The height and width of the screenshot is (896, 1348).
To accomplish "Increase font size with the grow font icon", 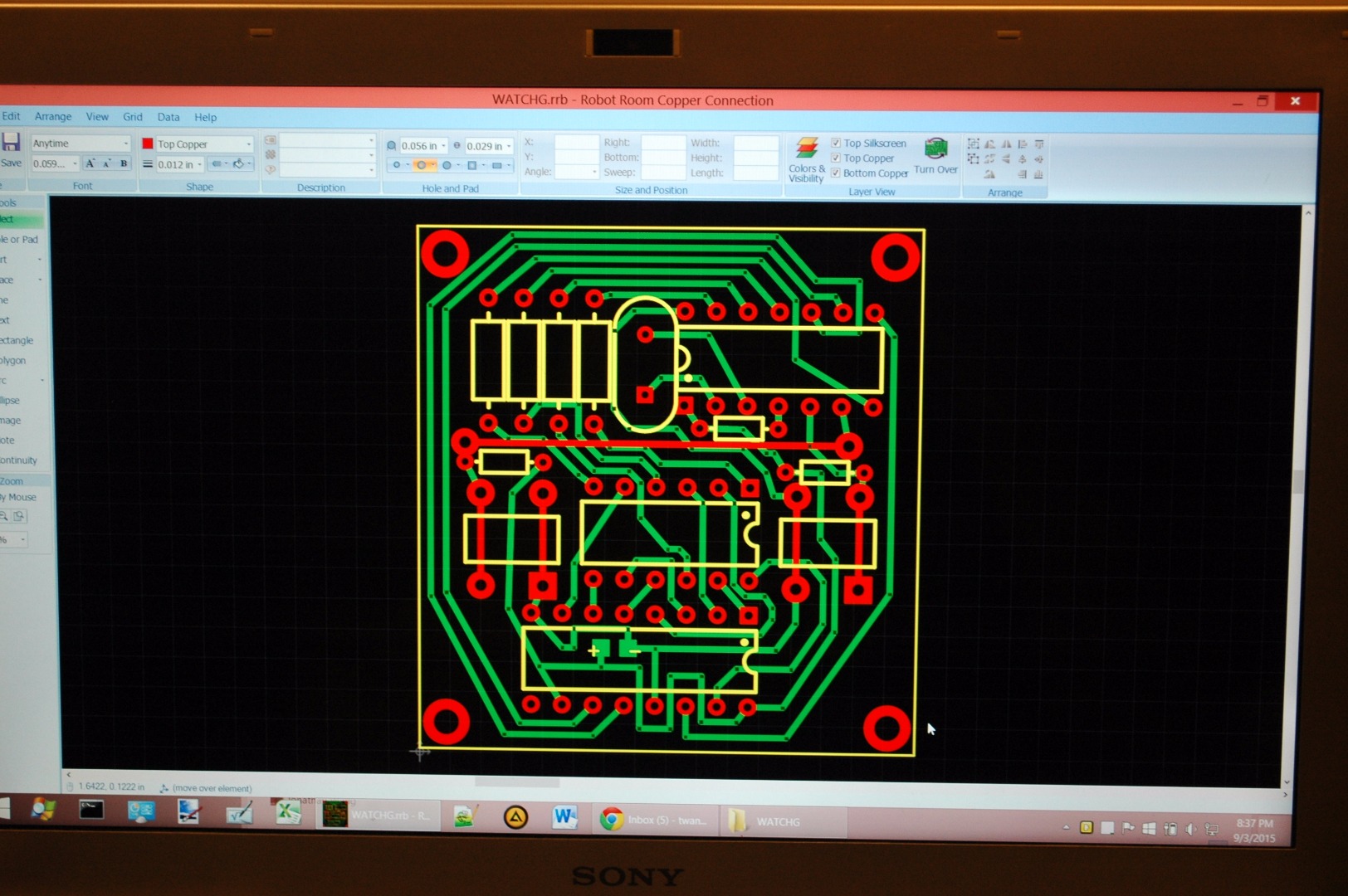I will coord(90,163).
